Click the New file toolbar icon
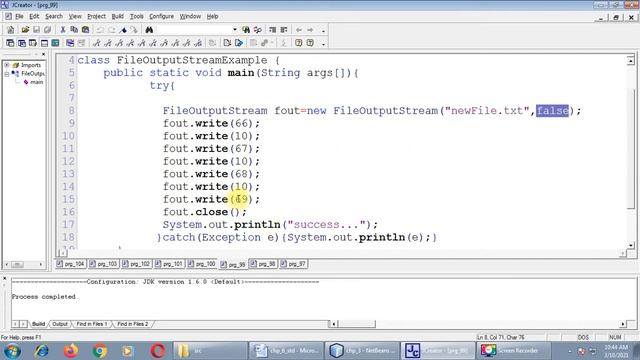The height and width of the screenshot is (360, 640). [11, 30]
